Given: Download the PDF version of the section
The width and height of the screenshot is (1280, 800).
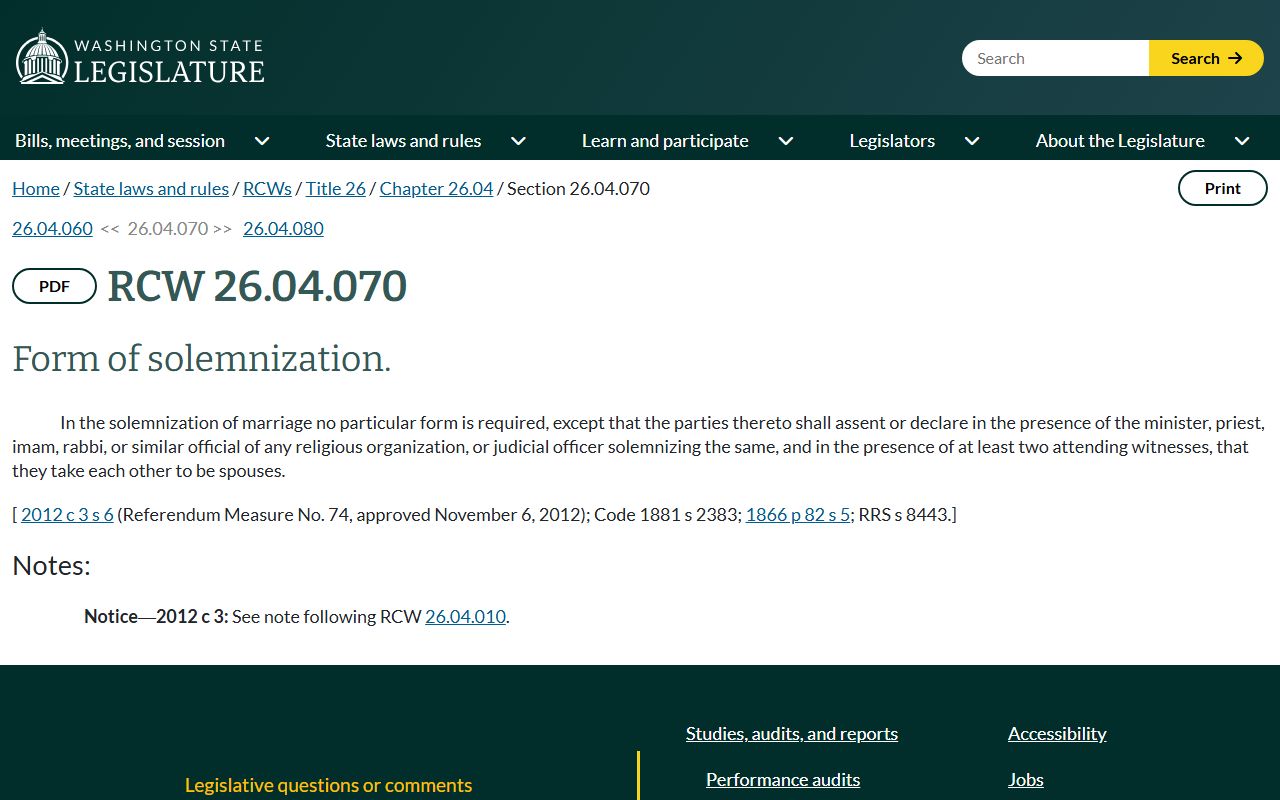Looking at the screenshot, I should (54, 286).
